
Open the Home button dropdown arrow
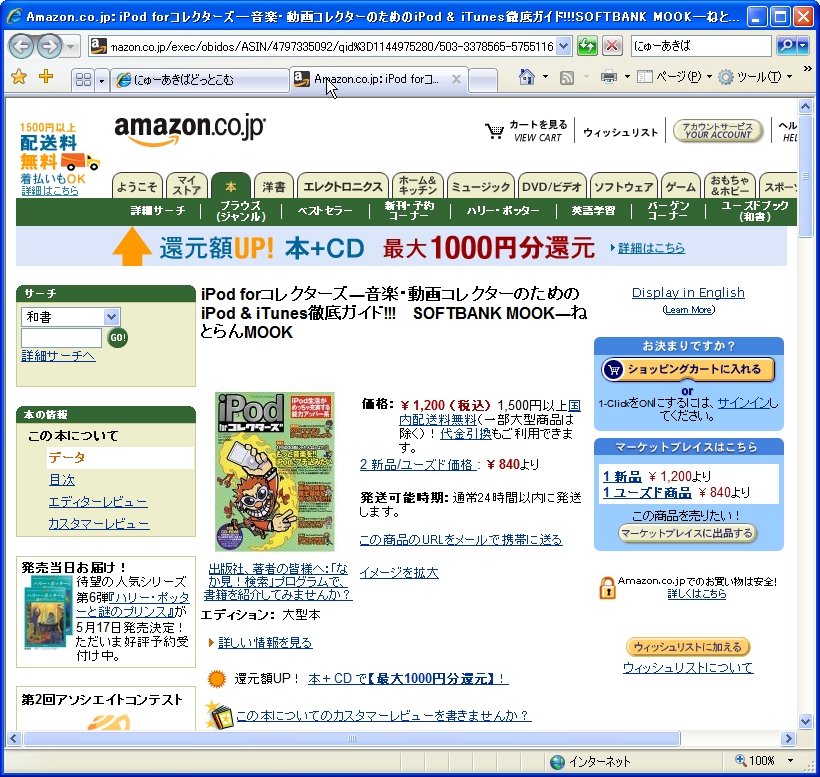tap(545, 77)
